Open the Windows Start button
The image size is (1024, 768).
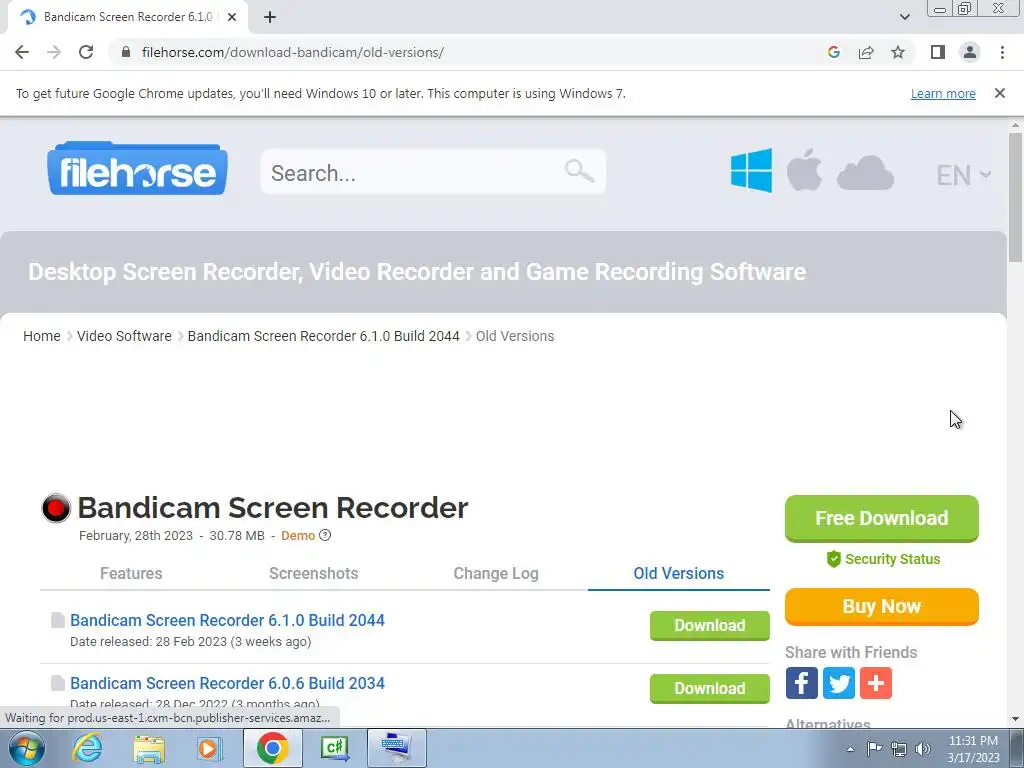26,748
